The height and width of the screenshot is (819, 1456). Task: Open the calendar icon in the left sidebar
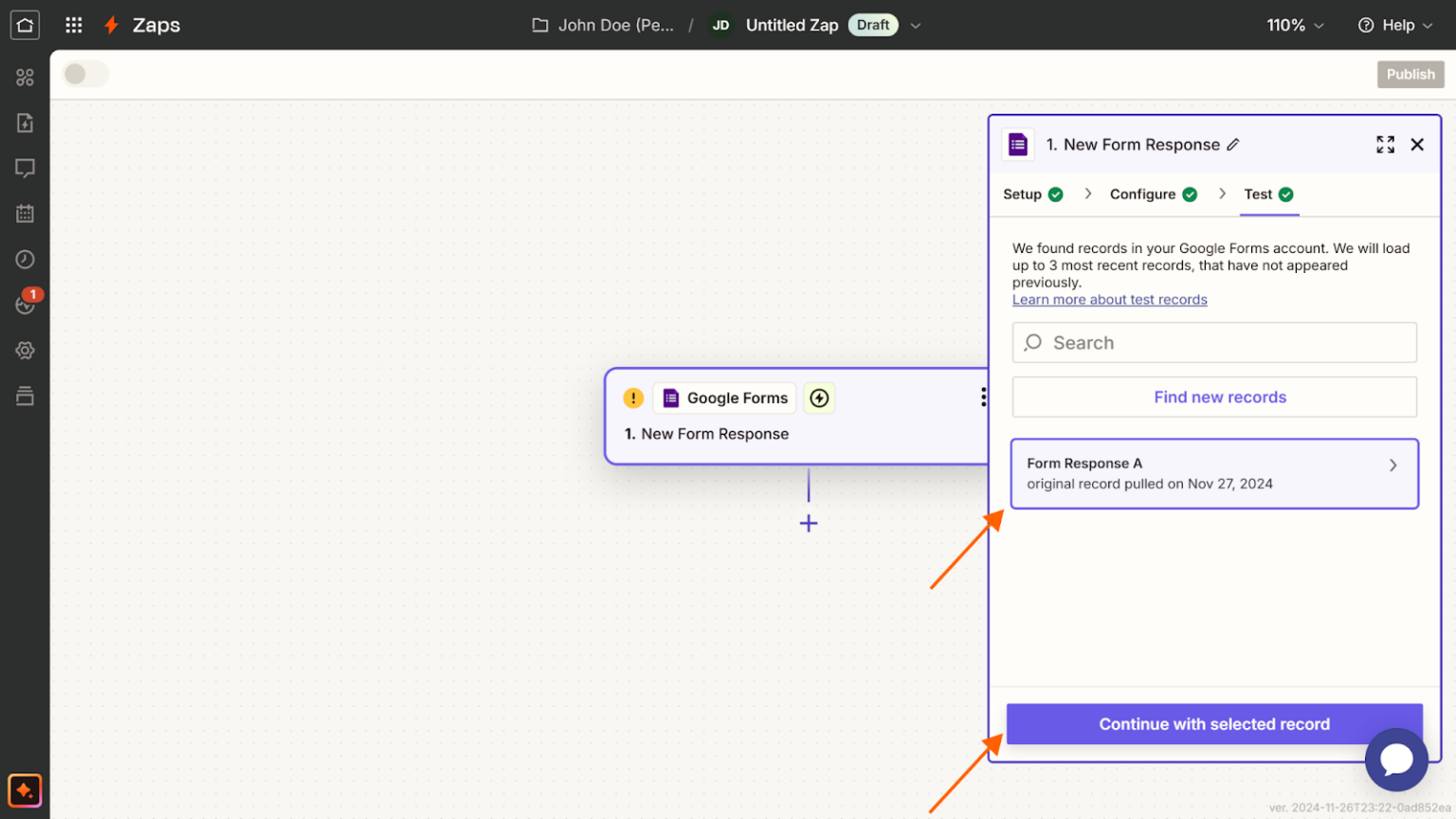coord(25,213)
